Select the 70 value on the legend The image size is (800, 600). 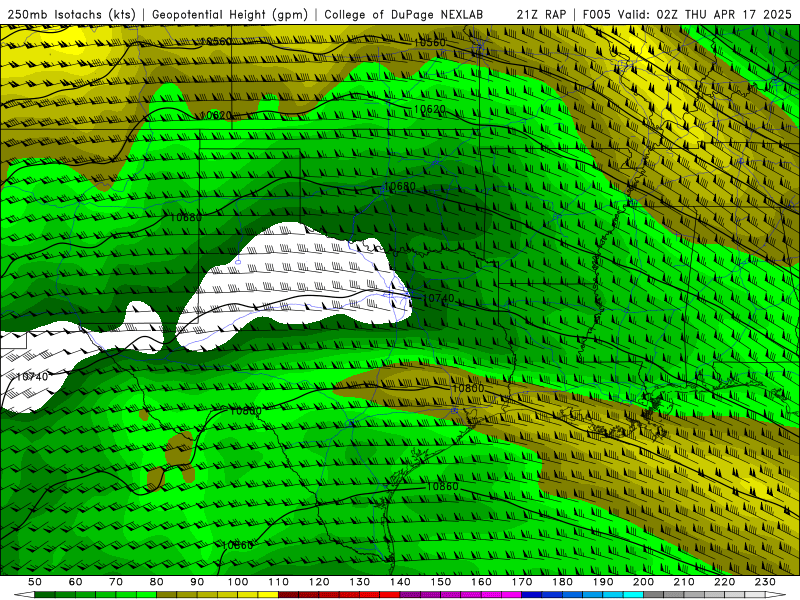(116, 582)
